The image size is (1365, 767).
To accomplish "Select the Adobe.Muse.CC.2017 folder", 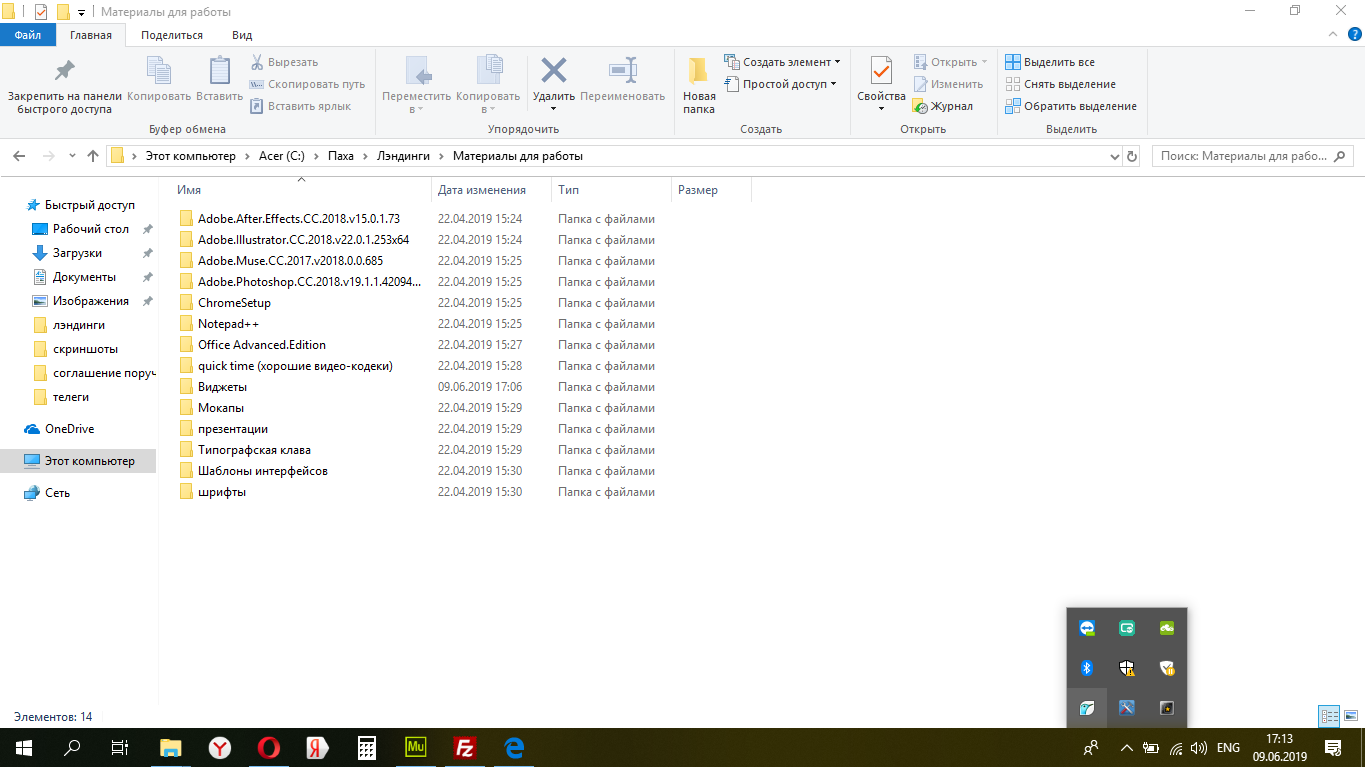I will 290,261.
